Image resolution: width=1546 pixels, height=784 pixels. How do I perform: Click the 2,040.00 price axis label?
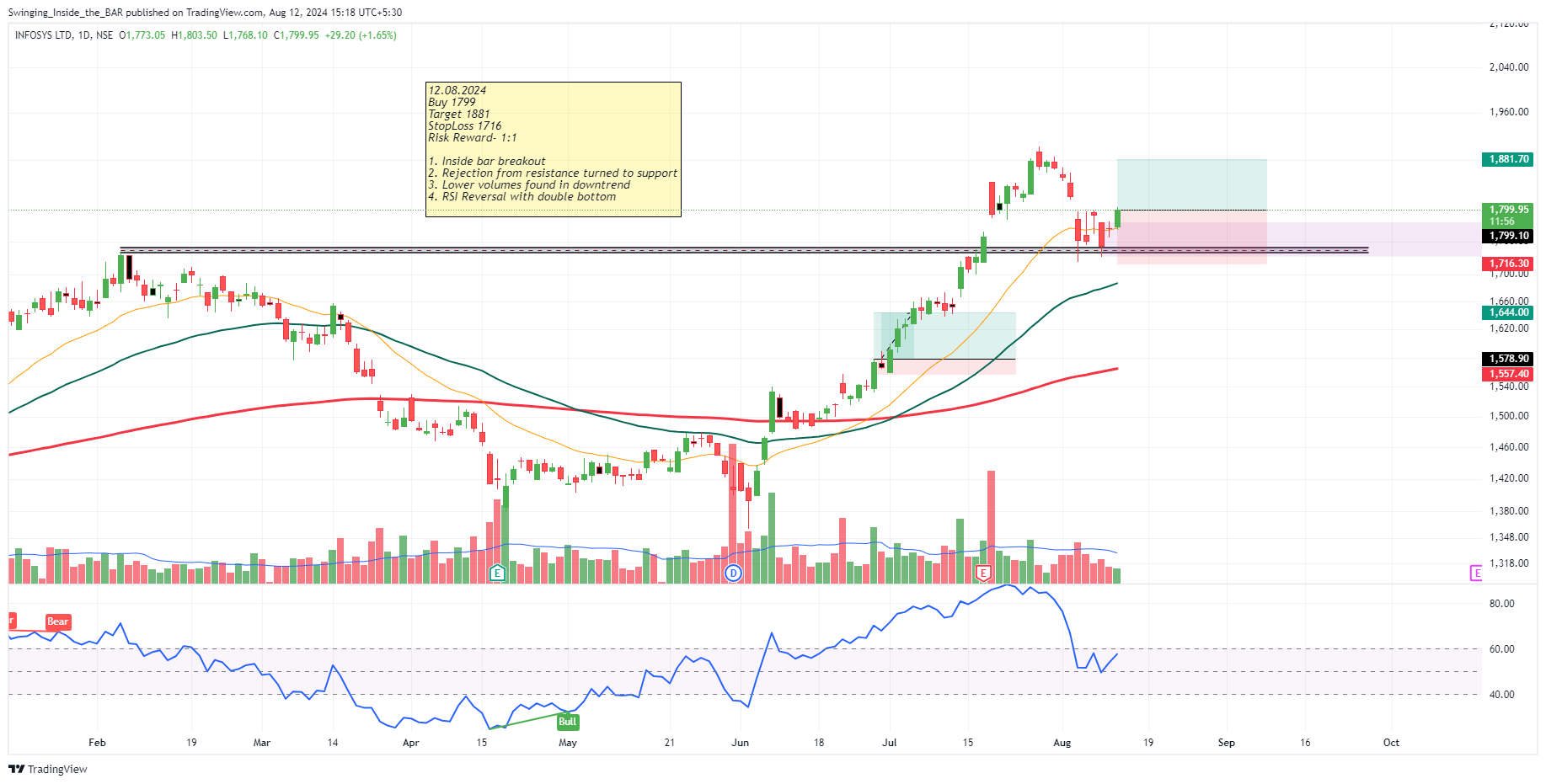tap(1509, 67)
